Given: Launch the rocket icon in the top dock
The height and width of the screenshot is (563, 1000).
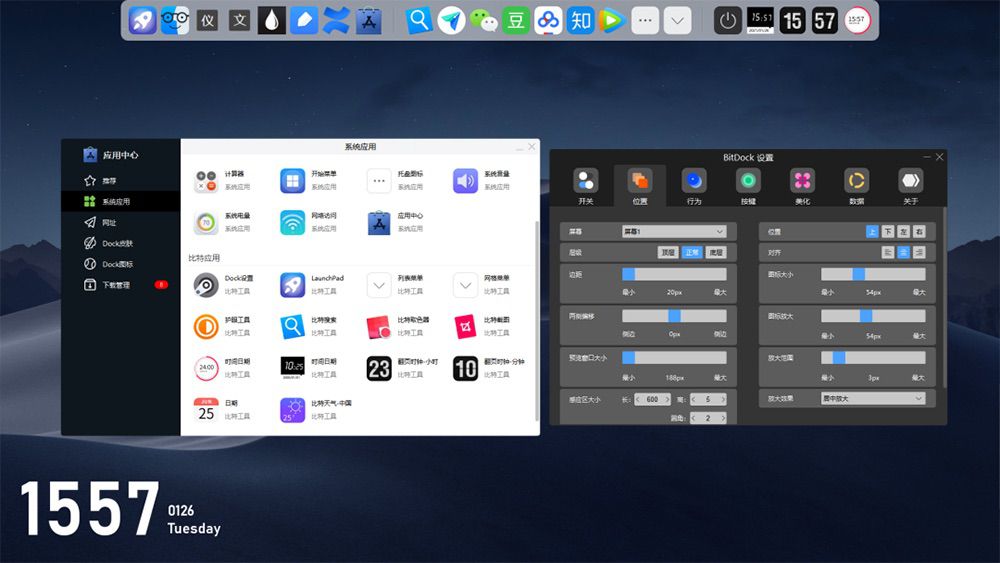Looking at the screenshot, I should click(143, 21).
